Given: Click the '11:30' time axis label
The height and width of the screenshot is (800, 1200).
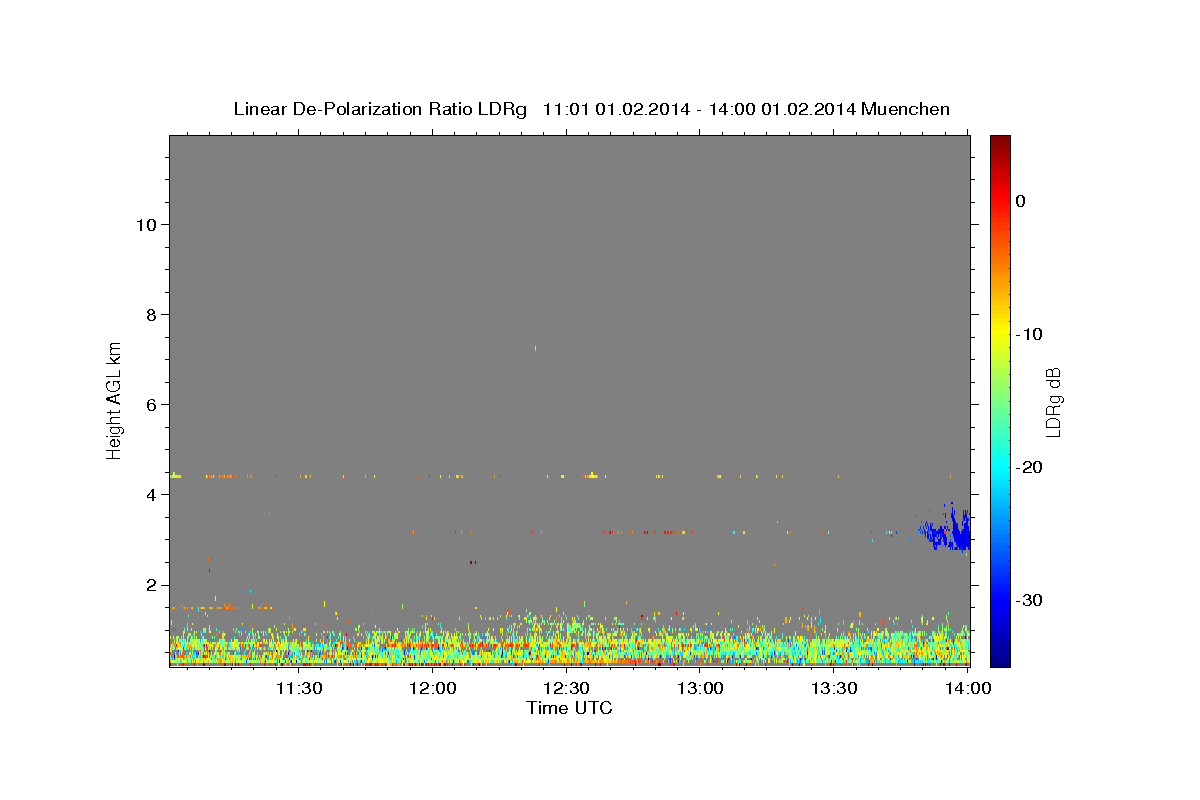Looking at the screenshot, I should point(299,687).
